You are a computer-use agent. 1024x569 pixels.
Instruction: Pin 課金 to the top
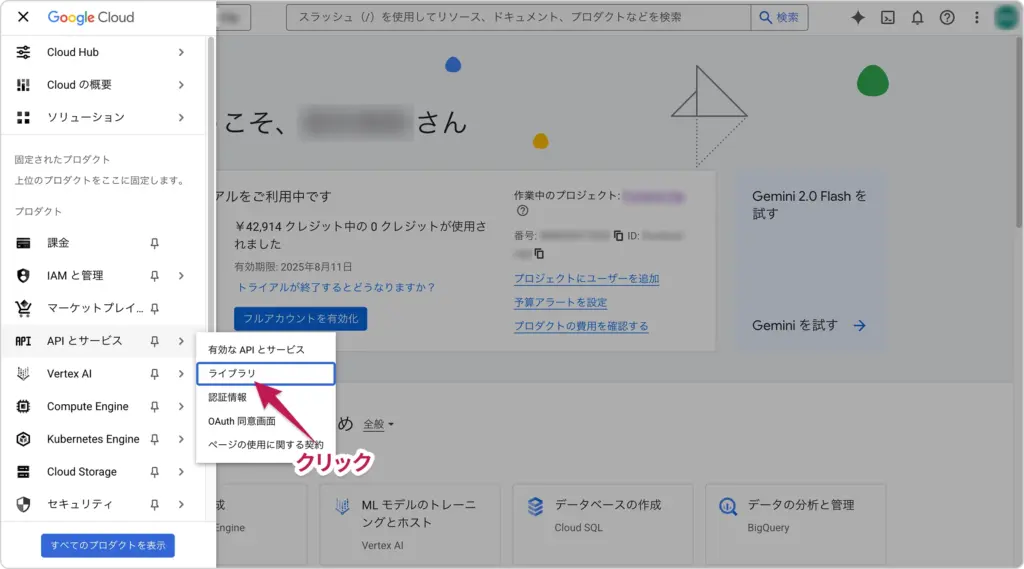click(154, 243)
